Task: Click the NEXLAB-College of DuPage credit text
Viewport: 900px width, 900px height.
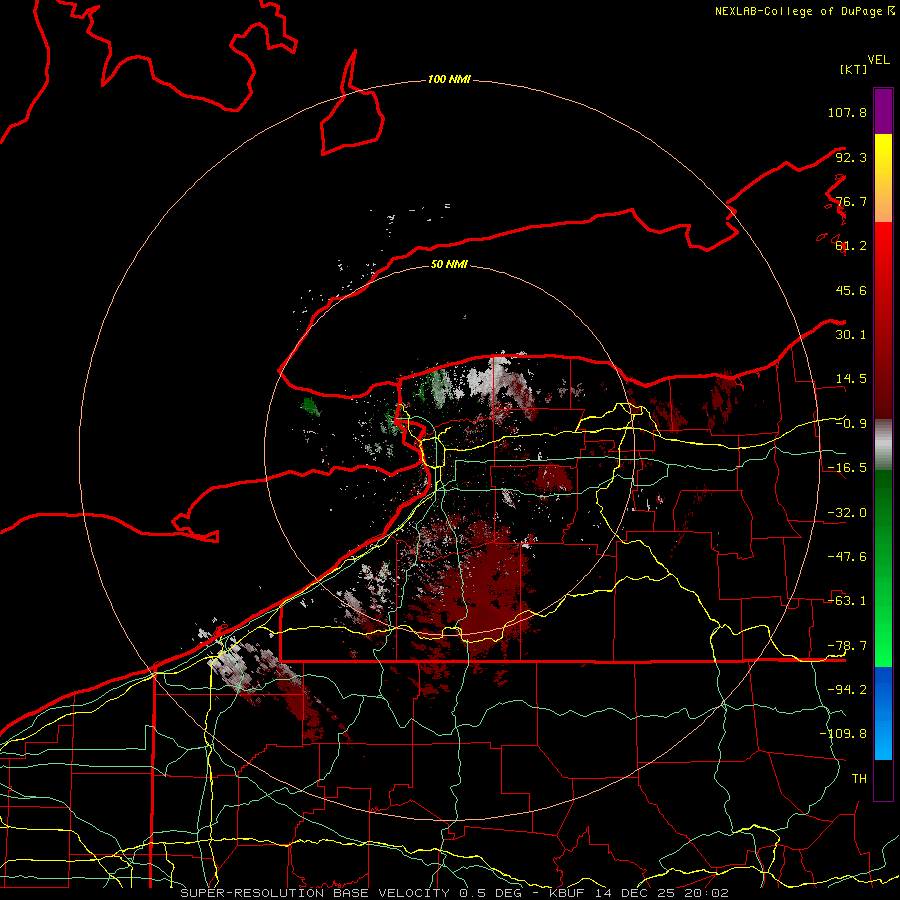Action: point(799,11)
